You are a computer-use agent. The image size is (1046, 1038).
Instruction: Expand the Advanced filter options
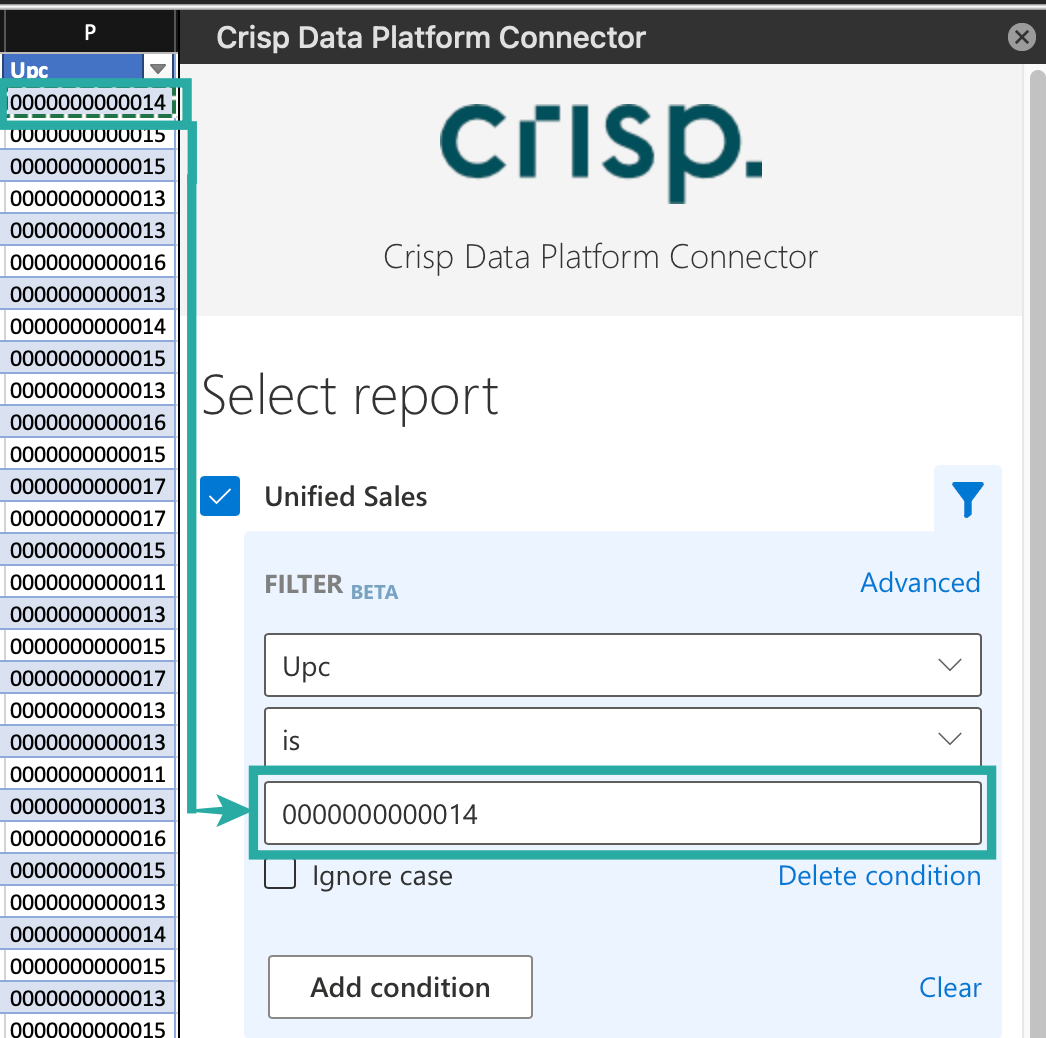coord(919,582)
